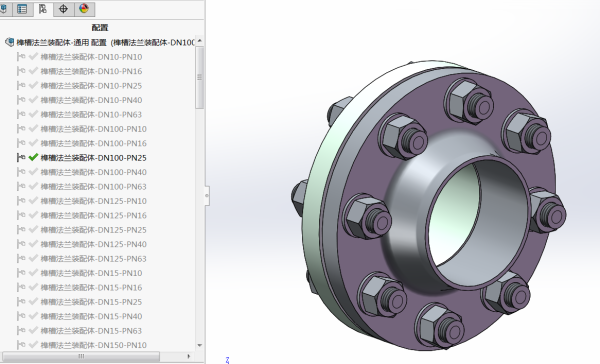Click the assembly icon of the root configuration node
The height and width of the screenshot is (364, 600).
tap(10, 42)
